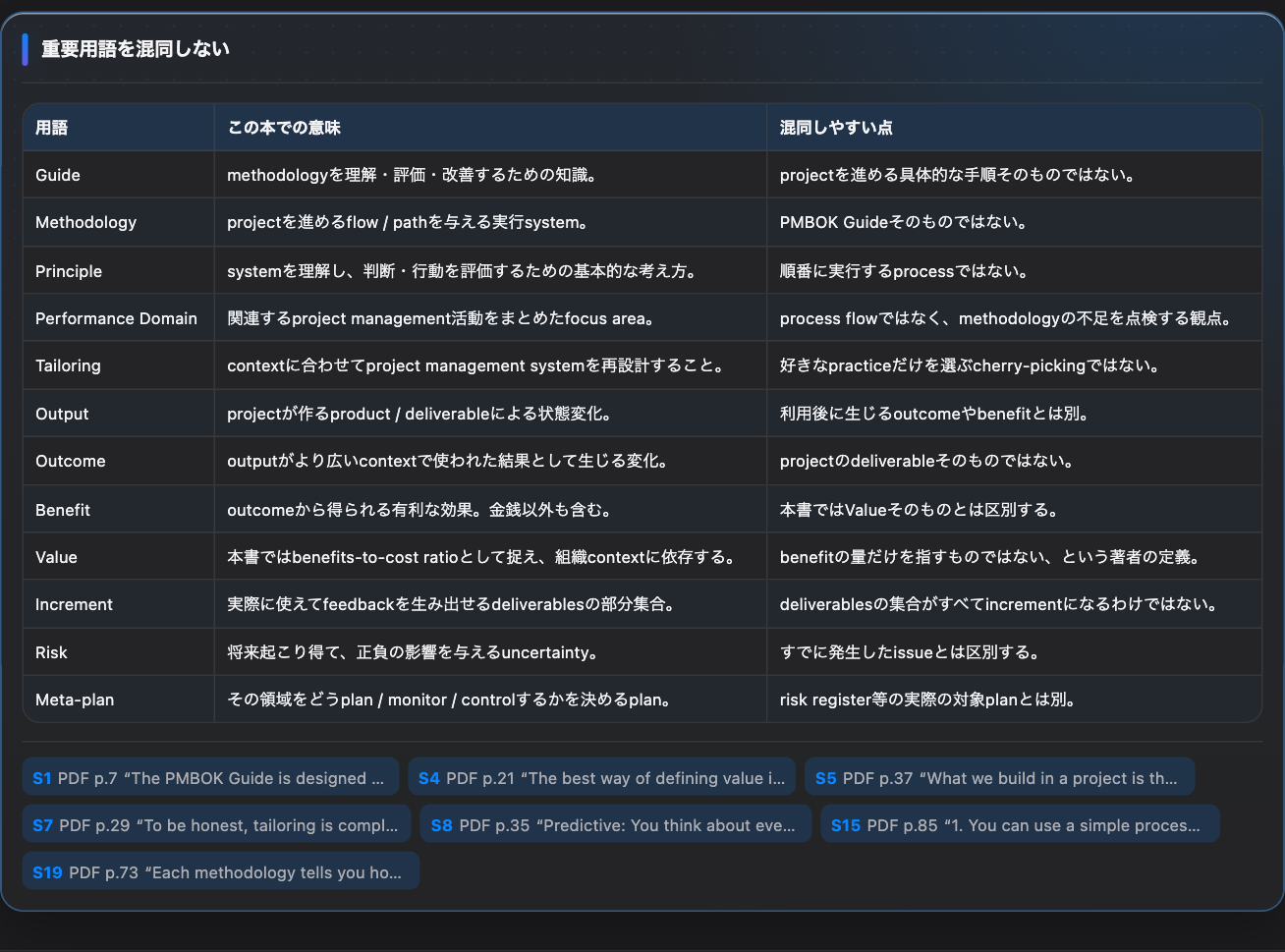
Task: Click the 用語 column header
Action: click(x=119, y=127)
